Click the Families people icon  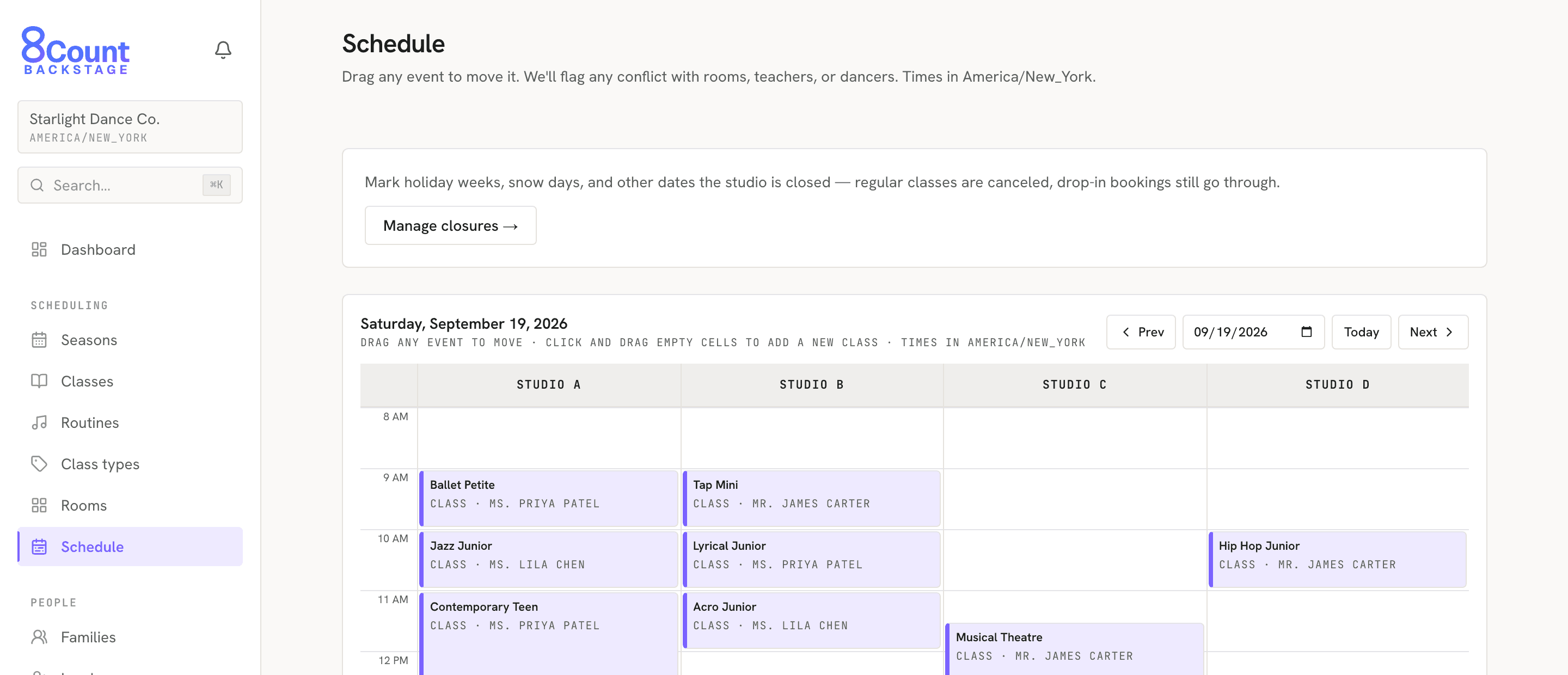[39, 637]
